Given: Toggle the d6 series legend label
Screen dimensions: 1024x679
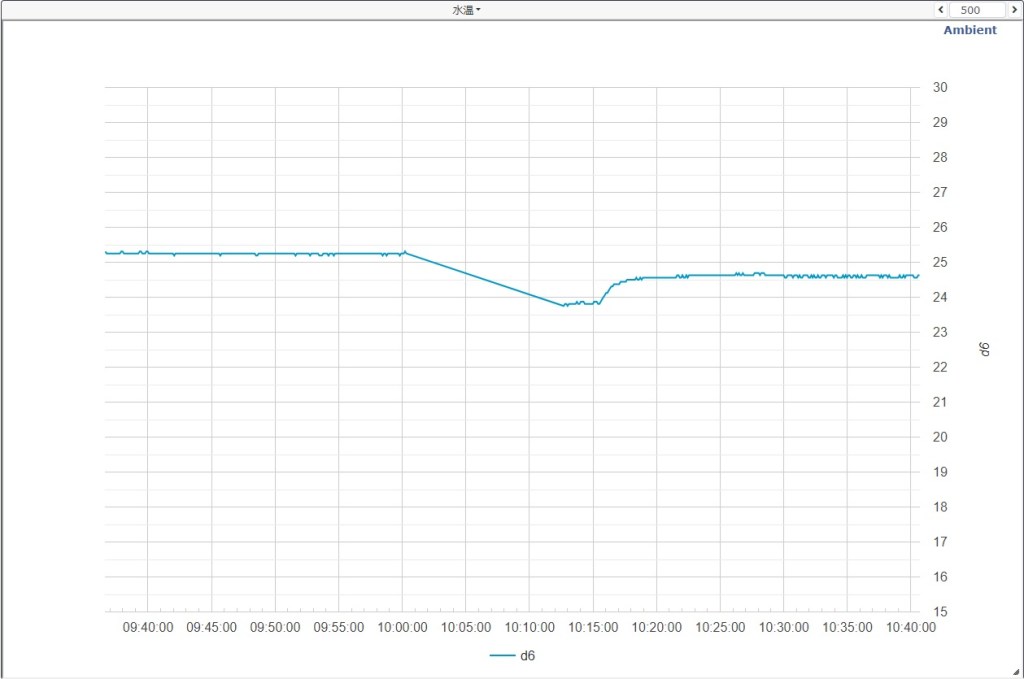Looking at the screenshot, I should coord(528,656).
